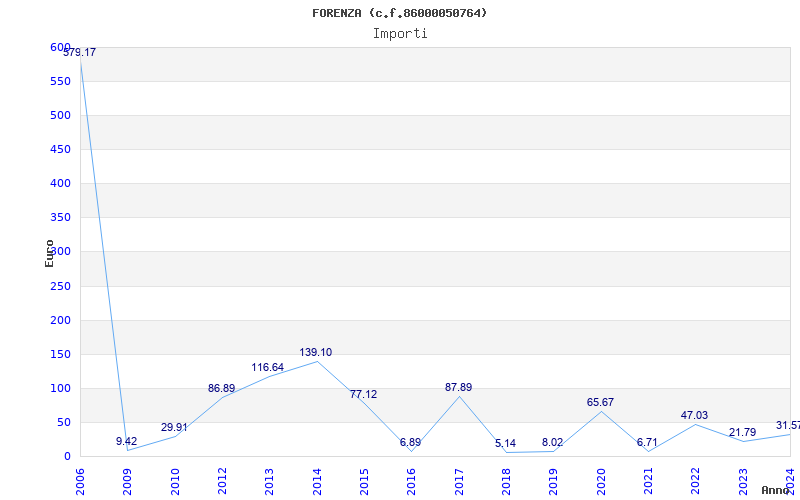Click the Anno x-axis title
Screen dimensions: 800x500
(x=775, y=490)
